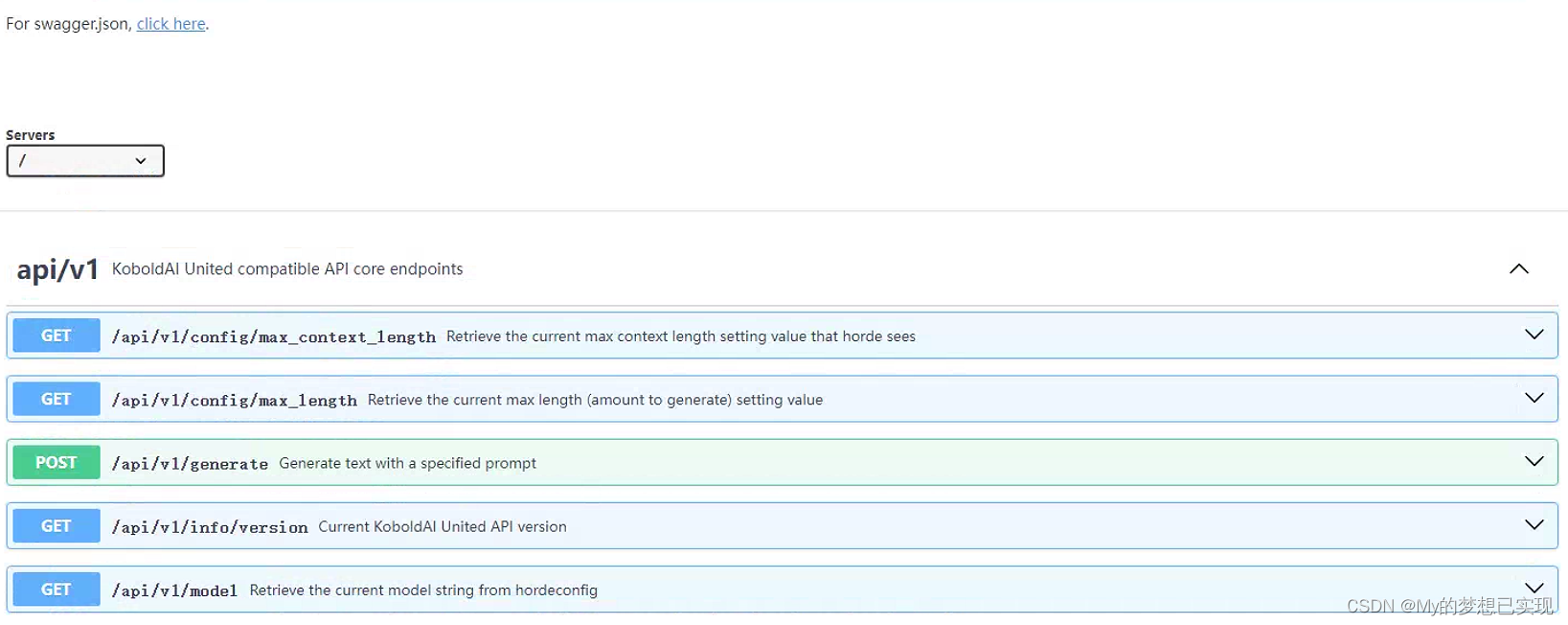Image resolution: width=1568 pixels, height=625 pixels.
Task: Select path /api/v1/config/max_context_length
Action: 274,336
